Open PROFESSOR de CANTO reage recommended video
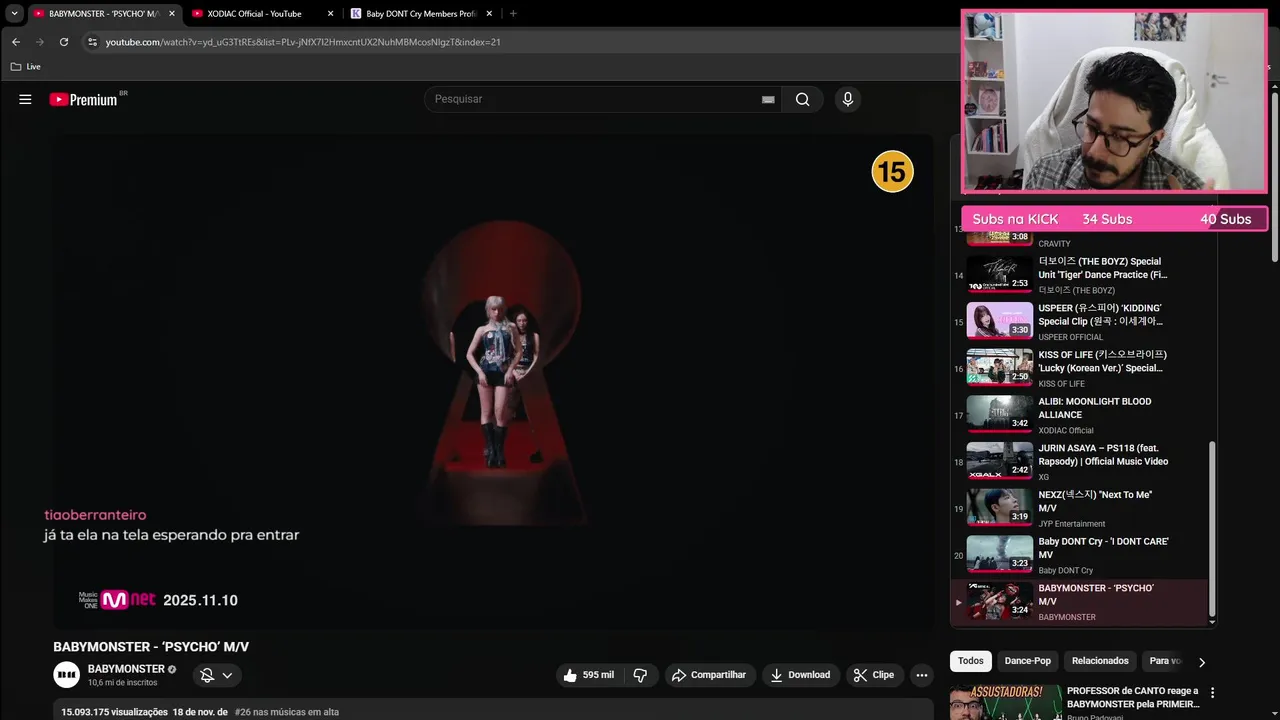Image resolution: width=1280 pixels, height=720 pixels. point(1131,697)
